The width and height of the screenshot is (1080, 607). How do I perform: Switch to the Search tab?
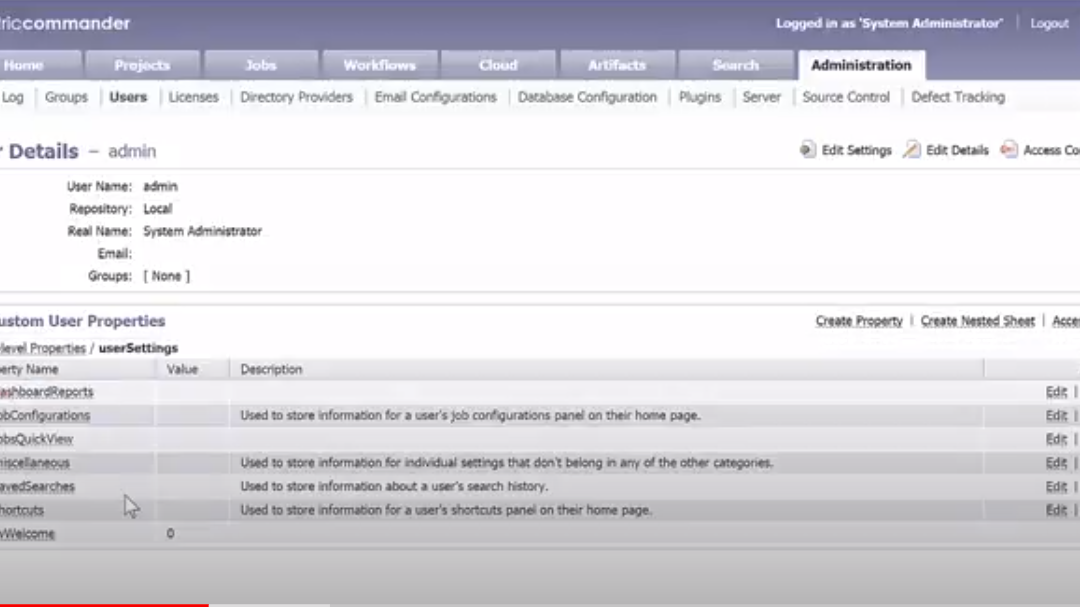coord(736,65)
